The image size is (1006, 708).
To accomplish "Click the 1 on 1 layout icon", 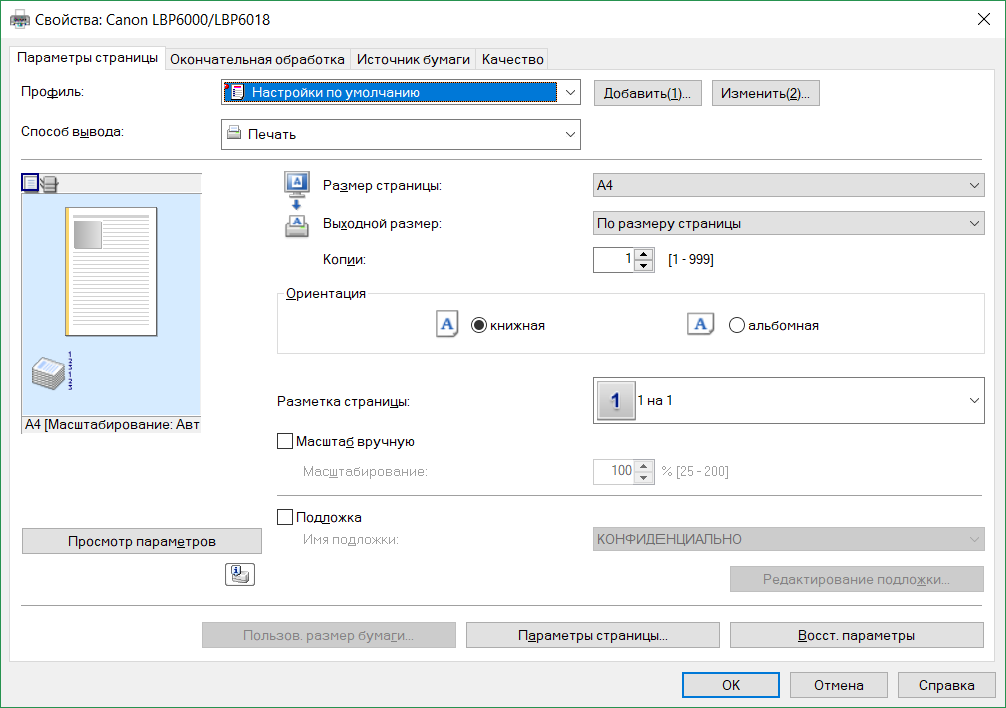I will coord(616,400).
